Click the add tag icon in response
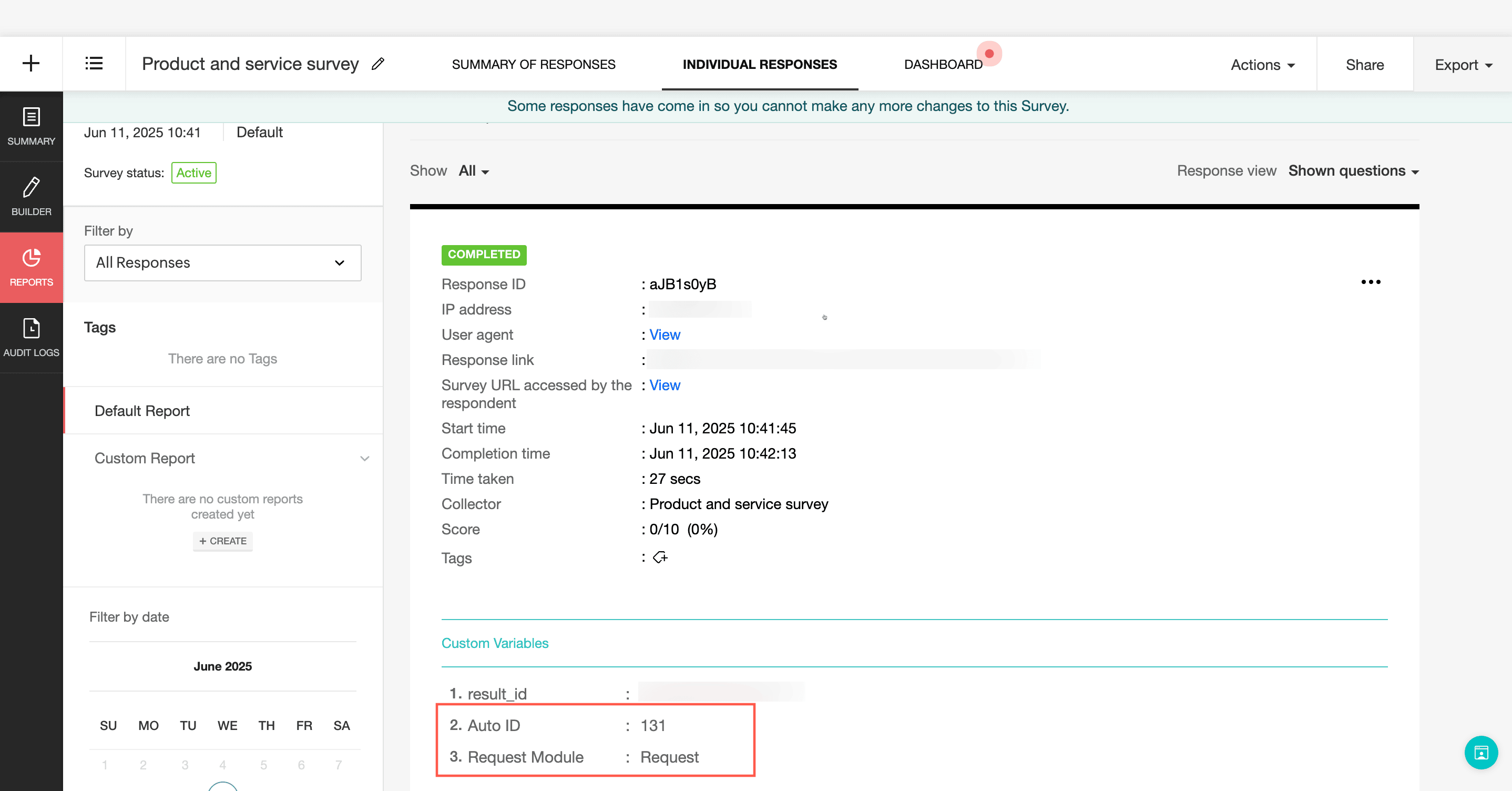 [x=660, y=557]
